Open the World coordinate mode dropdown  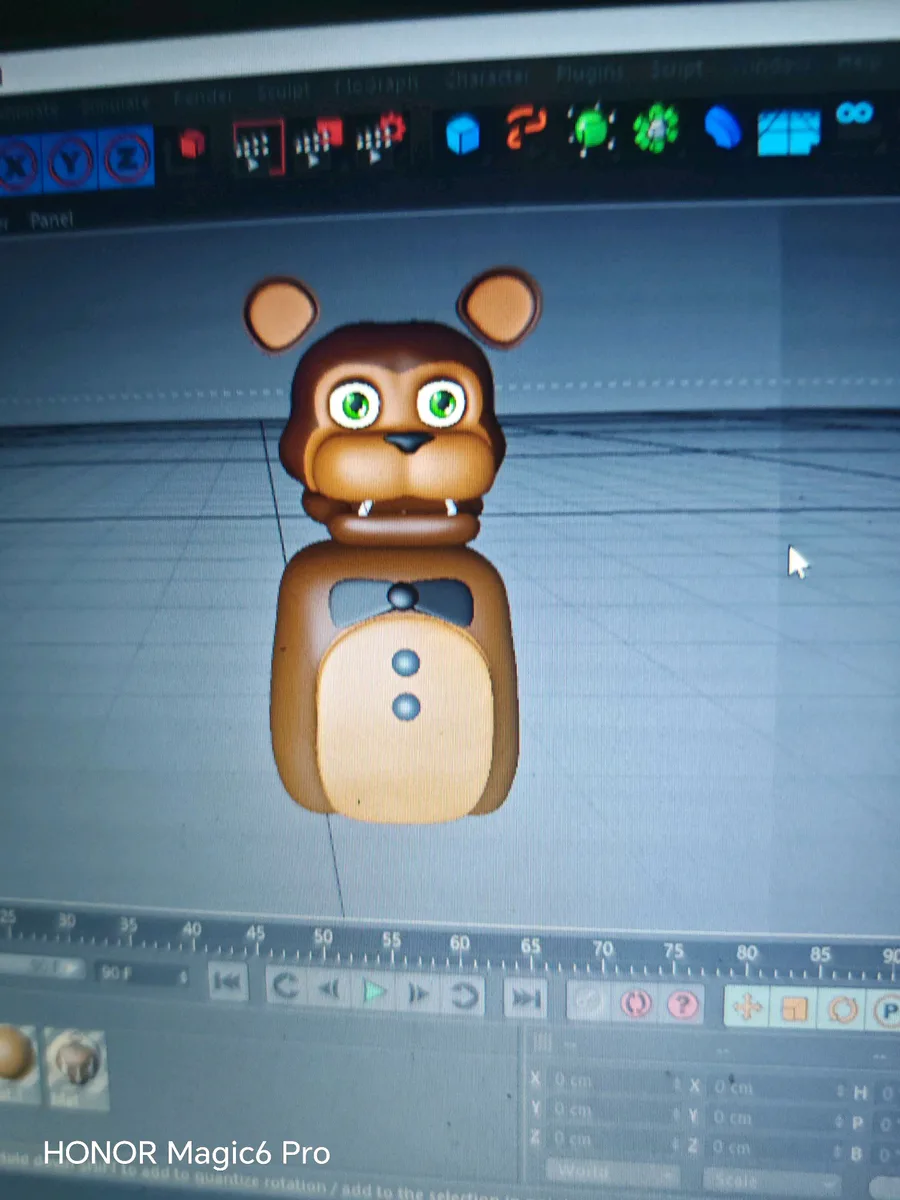(612, 1173)
